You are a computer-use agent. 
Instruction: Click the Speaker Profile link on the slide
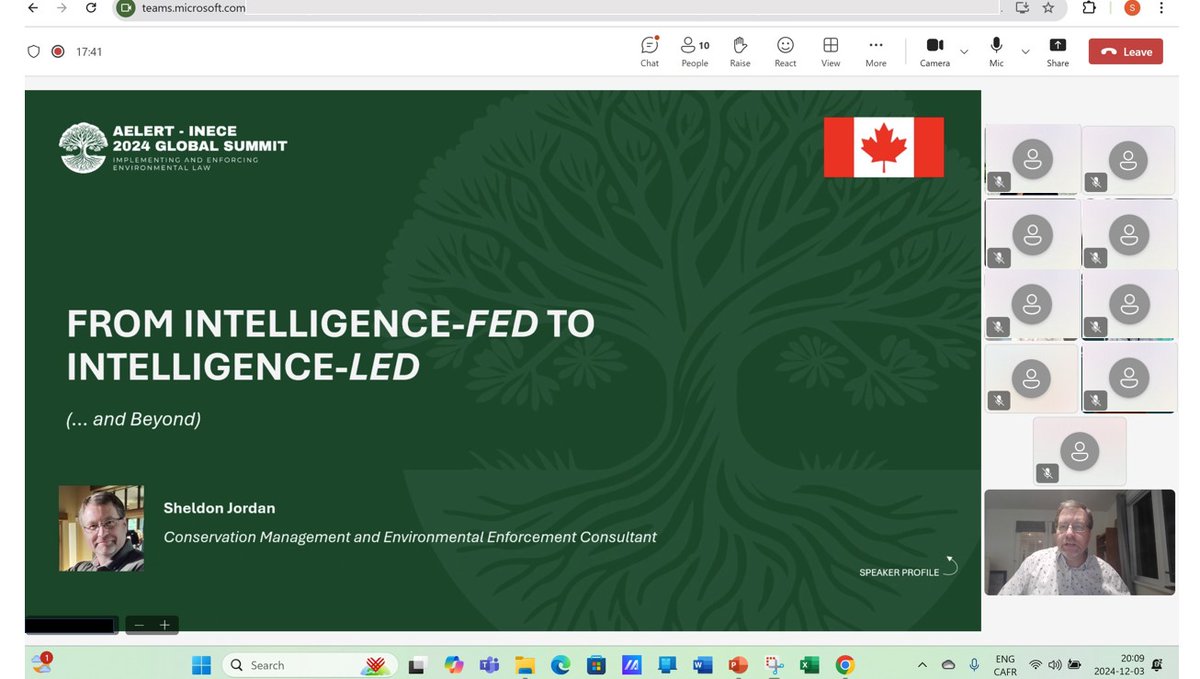point(899,571)
